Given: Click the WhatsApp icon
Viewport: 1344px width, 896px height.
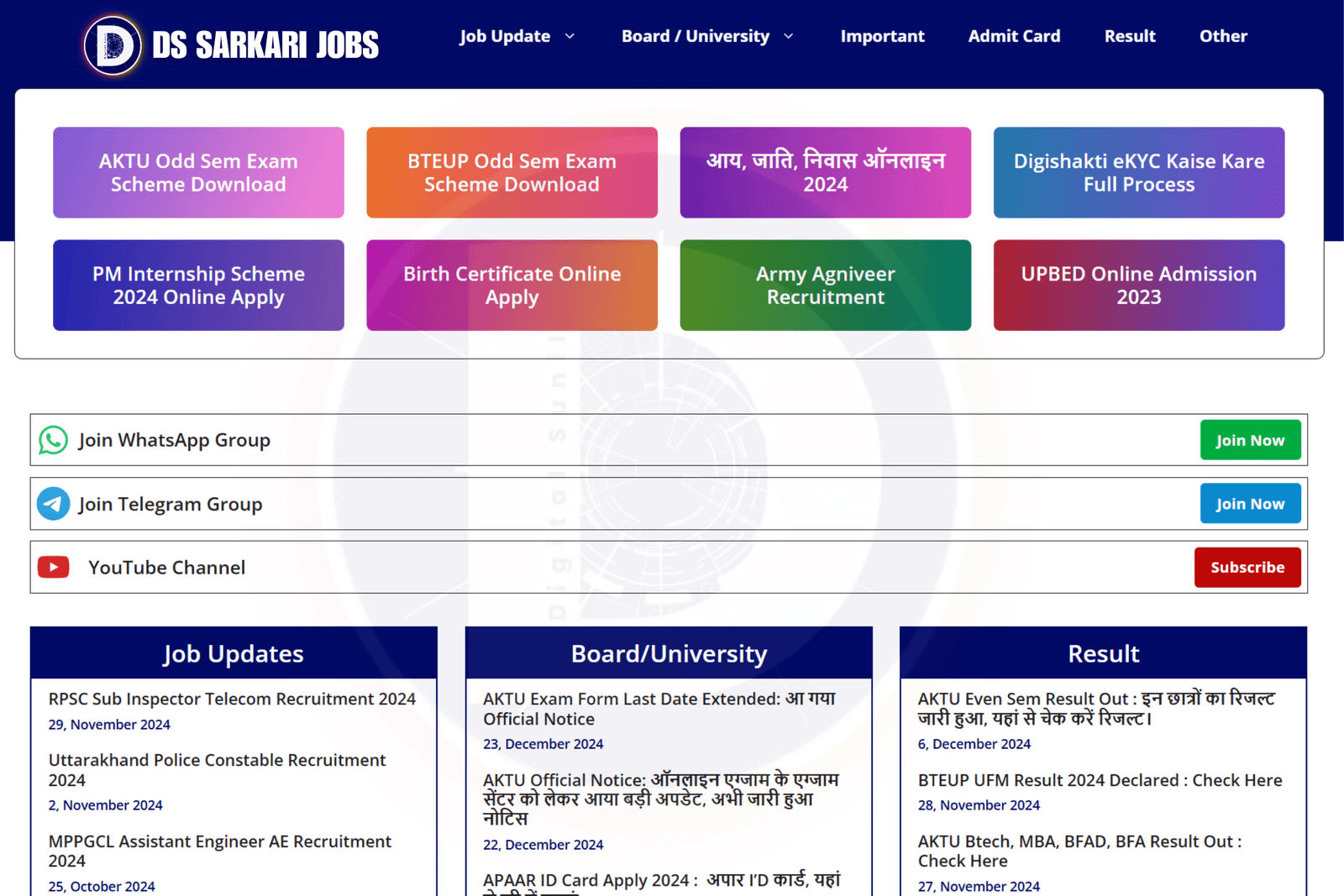Looking at the screenshot, I should click(54, 440).
